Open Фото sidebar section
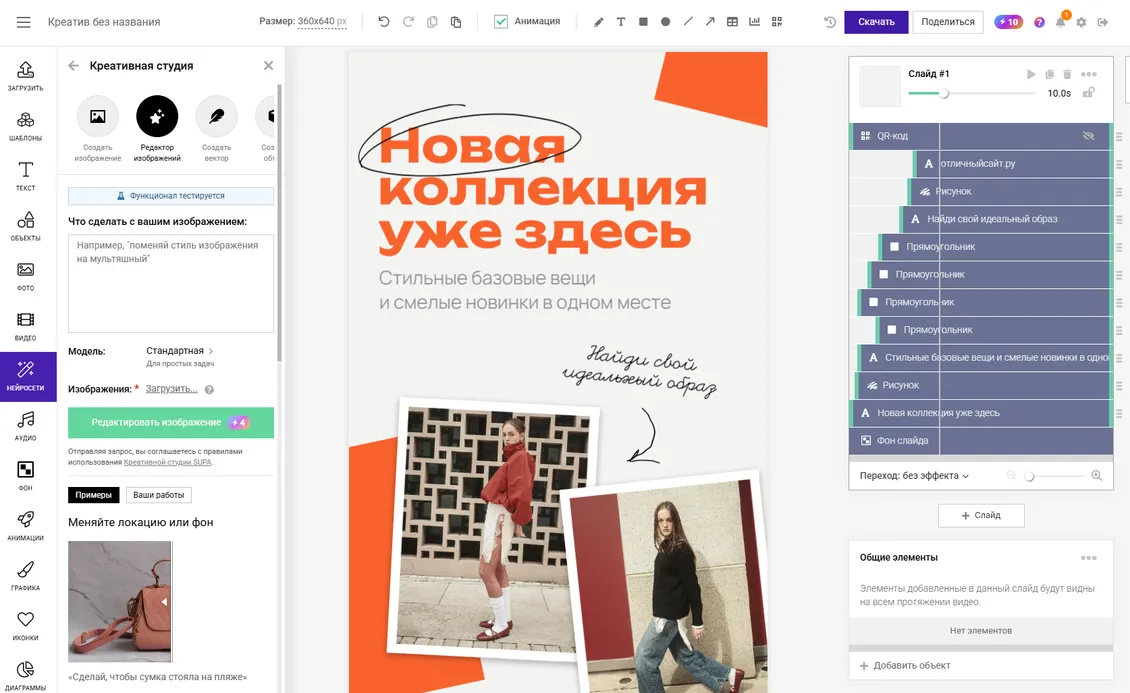Image resolution: width=1130 pixels, height=693 pixels. click(x=25, y=277)
